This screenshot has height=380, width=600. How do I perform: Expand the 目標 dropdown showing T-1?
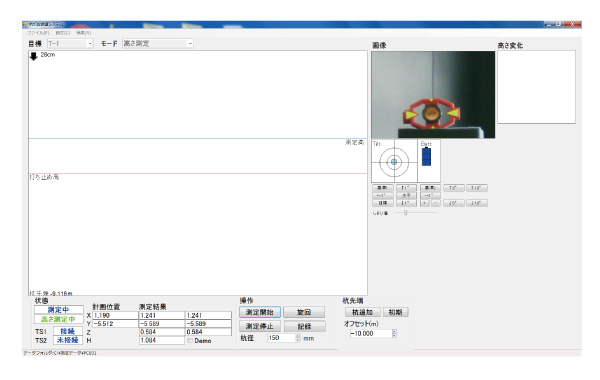[x=70, y=44]
